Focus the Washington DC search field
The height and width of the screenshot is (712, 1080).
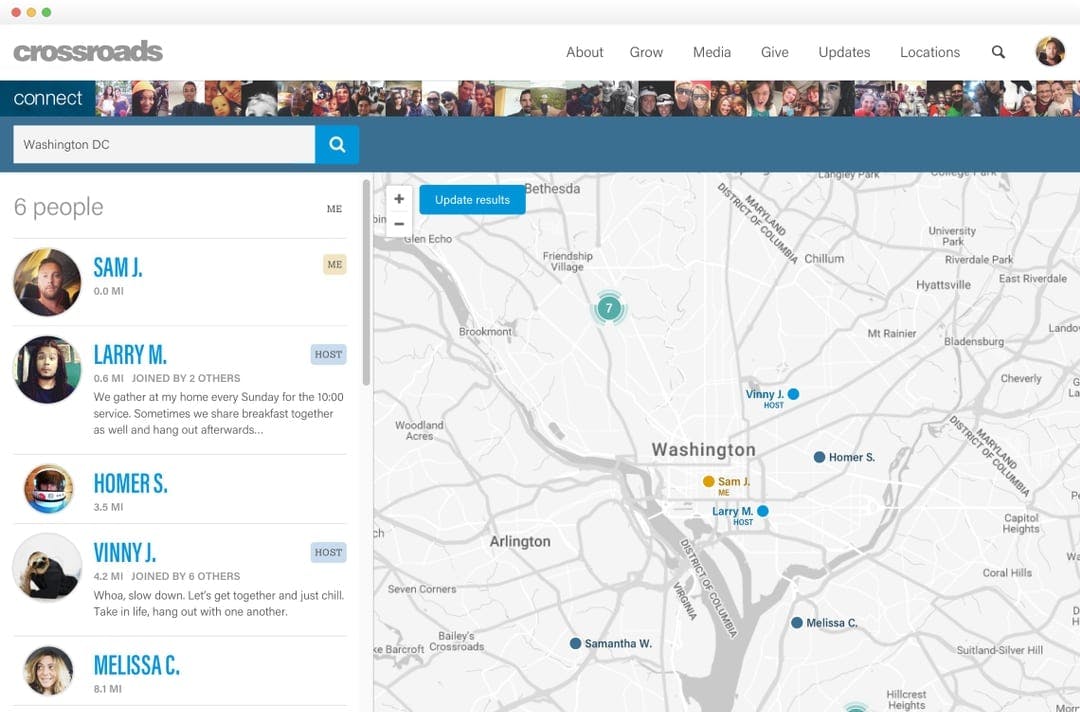(164, 145)
